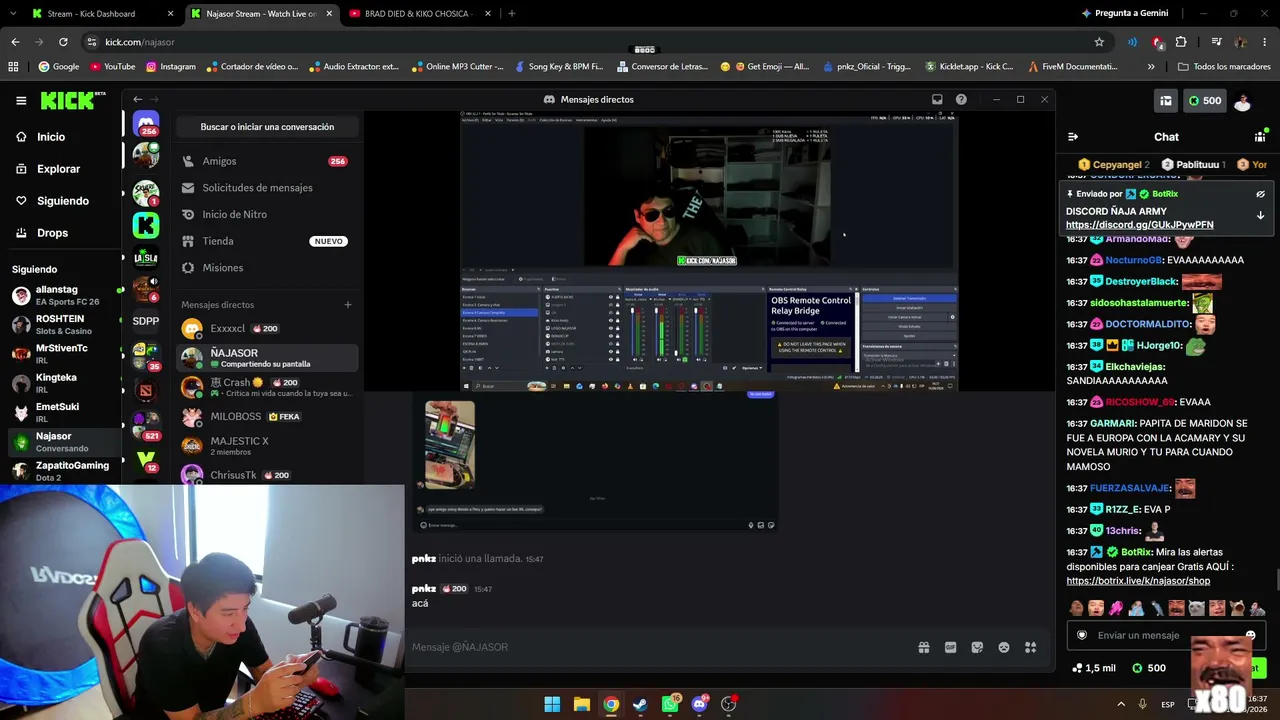Click the SDPP server icon

coord(146,321)
